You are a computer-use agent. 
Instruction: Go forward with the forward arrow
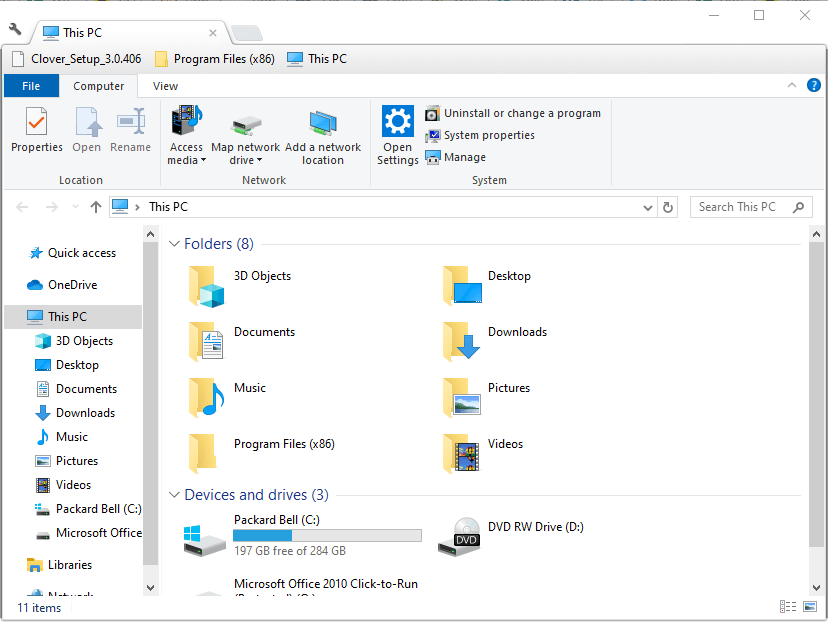pyautogui.click(x=51, y=207)
